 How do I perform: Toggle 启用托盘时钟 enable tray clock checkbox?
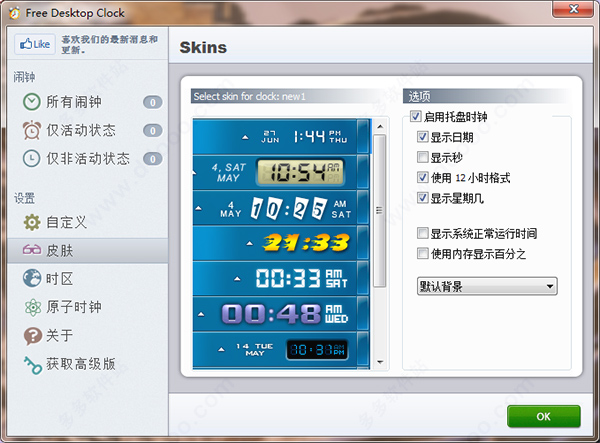click(x=416, y=116)
